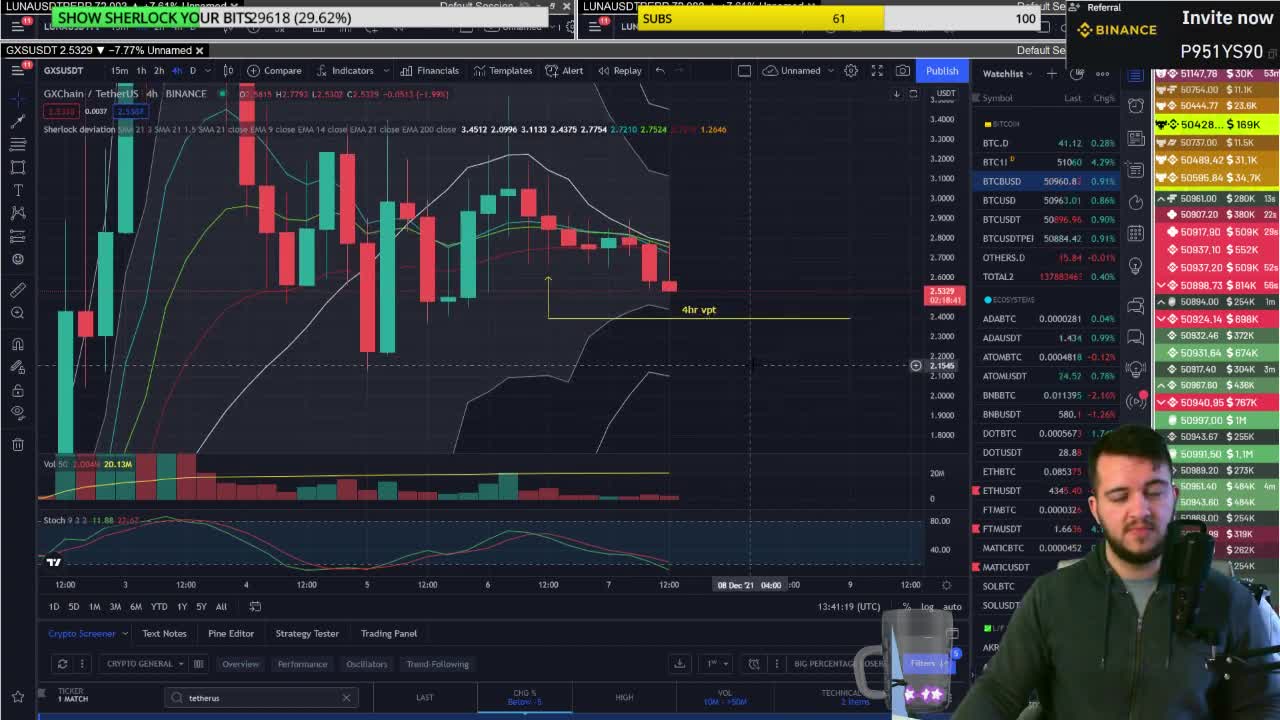Toggle the auto scale

click(x=952, y=606)
